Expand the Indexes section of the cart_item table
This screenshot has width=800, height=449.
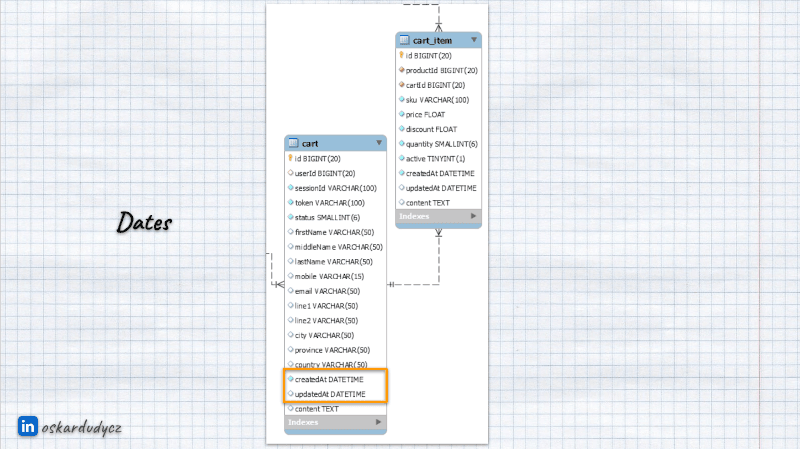(x=473, y=216)
